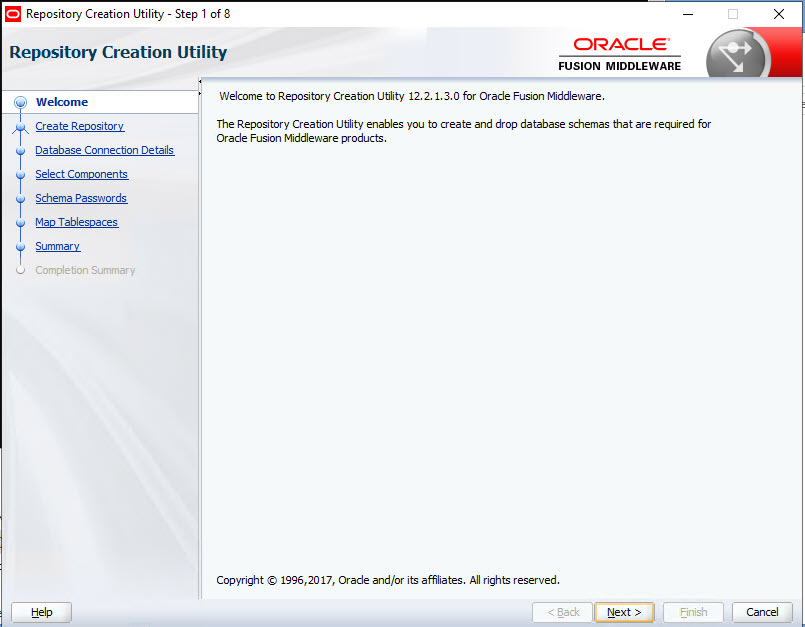Select the Welcome step in the sidebar
805x627 pixels.
(62, 102)
